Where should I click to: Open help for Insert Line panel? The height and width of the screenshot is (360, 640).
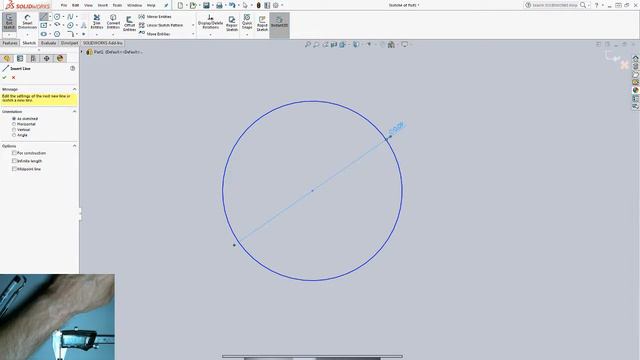click(x=73, y=68)
